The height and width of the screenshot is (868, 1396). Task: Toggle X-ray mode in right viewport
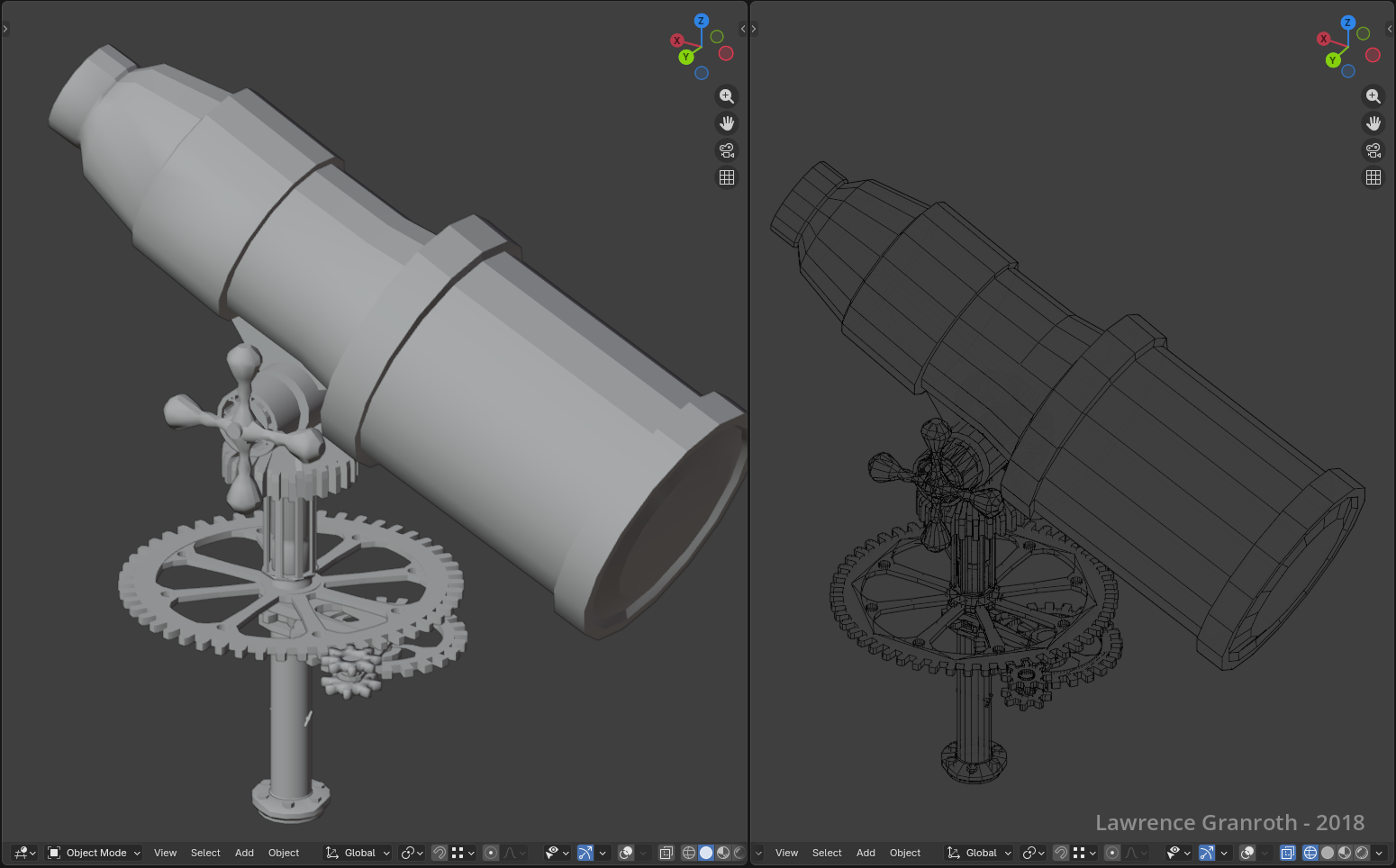(x=1288, y=853)
